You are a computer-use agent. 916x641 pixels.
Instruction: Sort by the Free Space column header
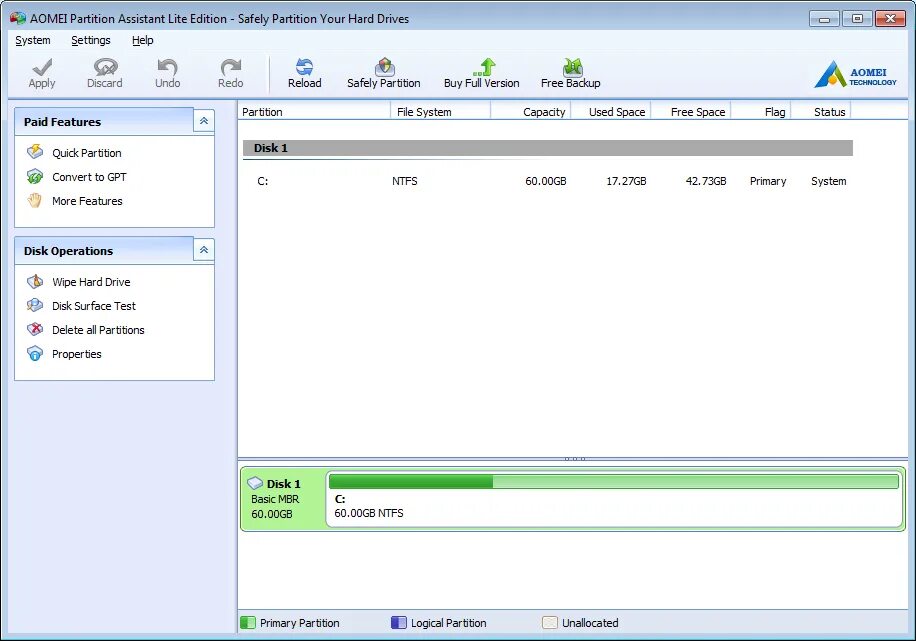click(691, 112)
